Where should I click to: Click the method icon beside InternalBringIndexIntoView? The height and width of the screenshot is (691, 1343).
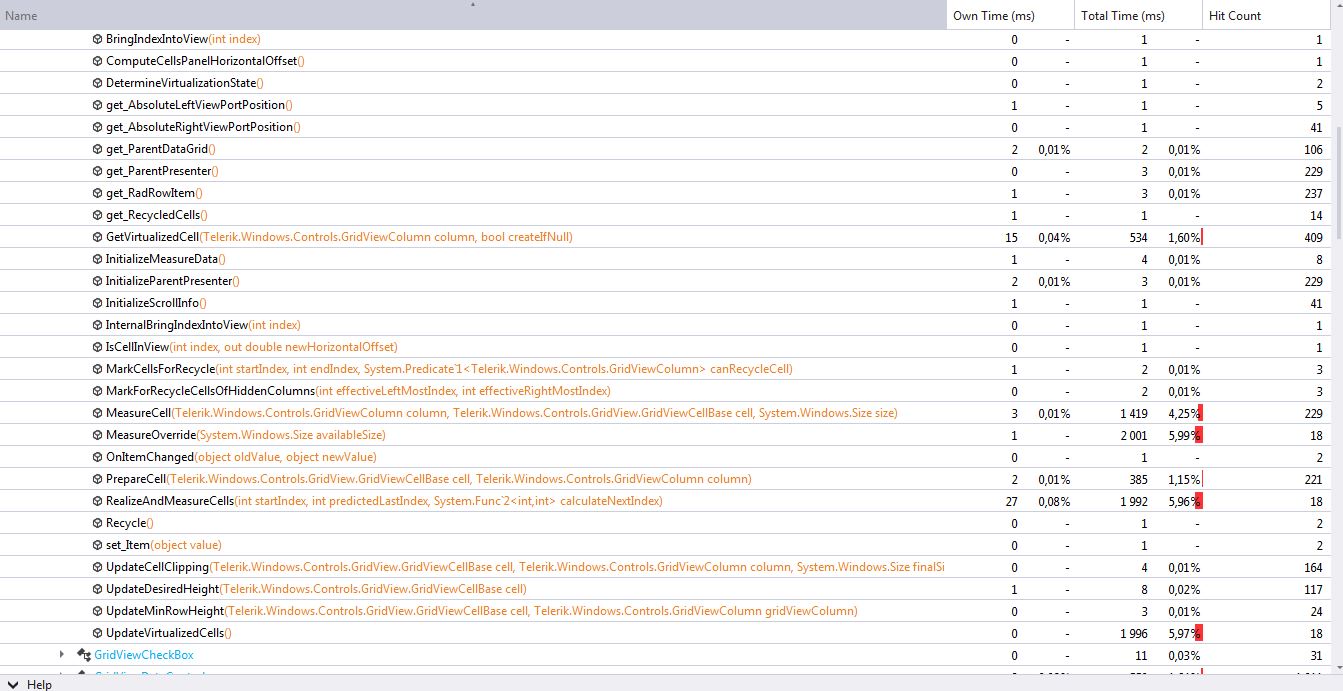(97, 325)
